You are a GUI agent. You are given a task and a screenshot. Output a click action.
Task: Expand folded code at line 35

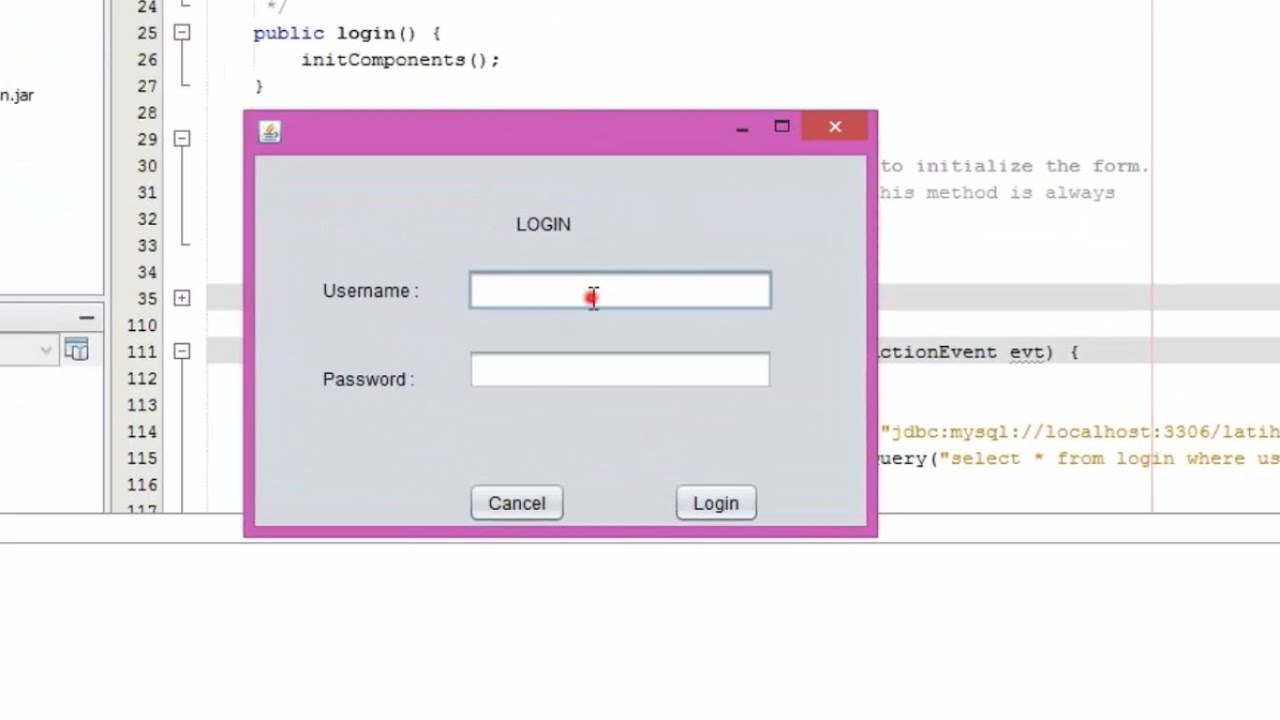(182, 298)
